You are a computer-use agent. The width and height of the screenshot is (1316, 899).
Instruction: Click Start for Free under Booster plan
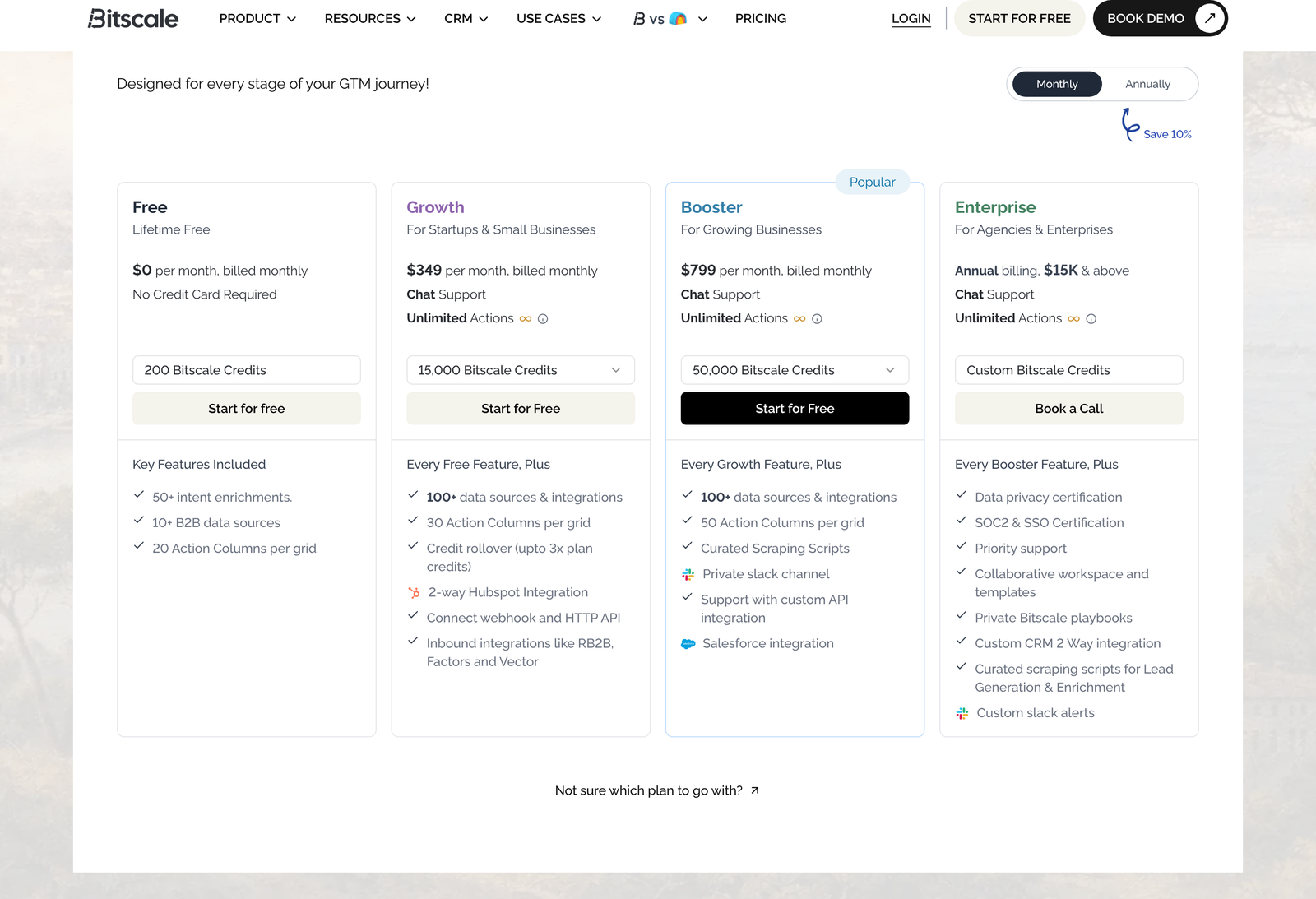pyautogui.click(x=795, y=409)
